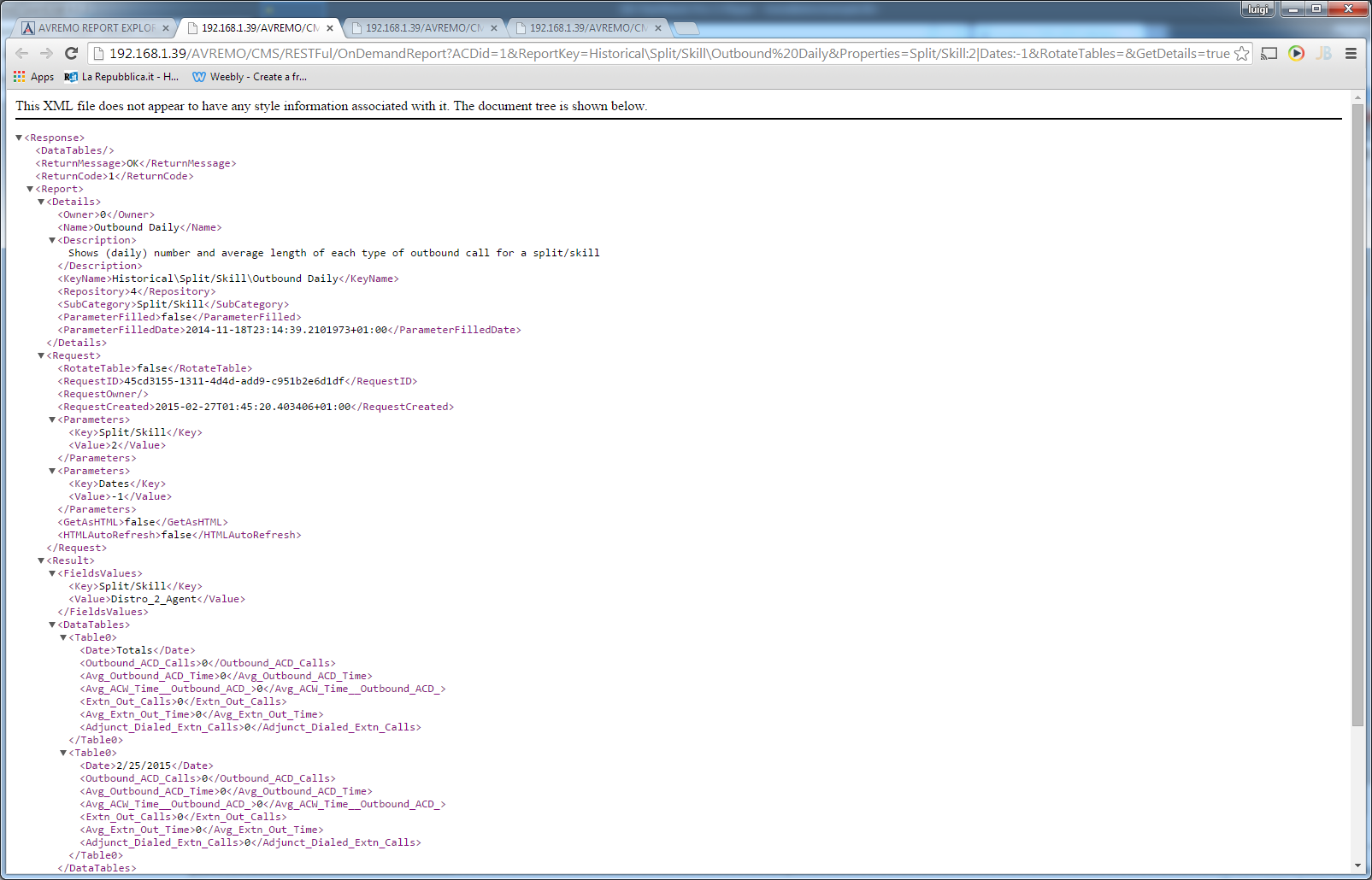Collapse the Request element triangle
The image size is (1372, 880).
pos(41,355)
